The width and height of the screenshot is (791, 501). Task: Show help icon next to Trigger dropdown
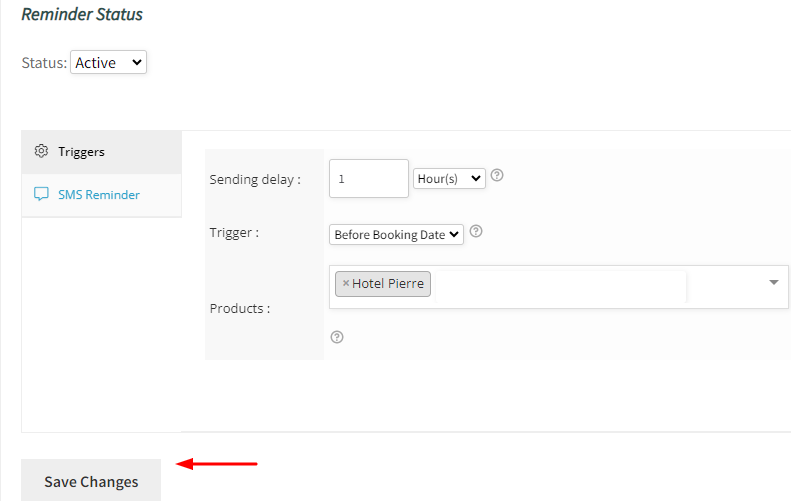click(x=476, y=231)
